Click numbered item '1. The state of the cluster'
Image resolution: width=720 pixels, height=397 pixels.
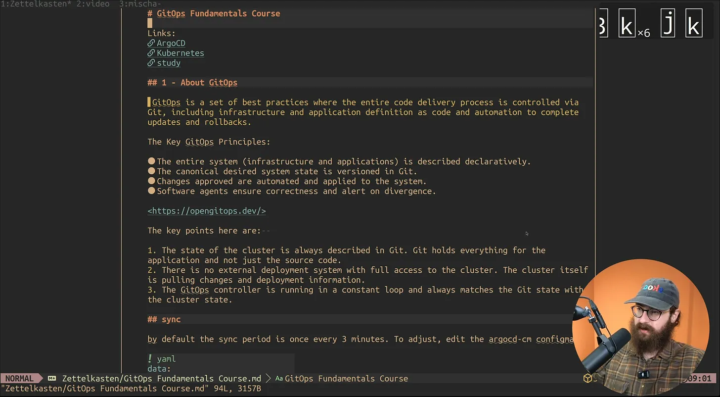347,255
